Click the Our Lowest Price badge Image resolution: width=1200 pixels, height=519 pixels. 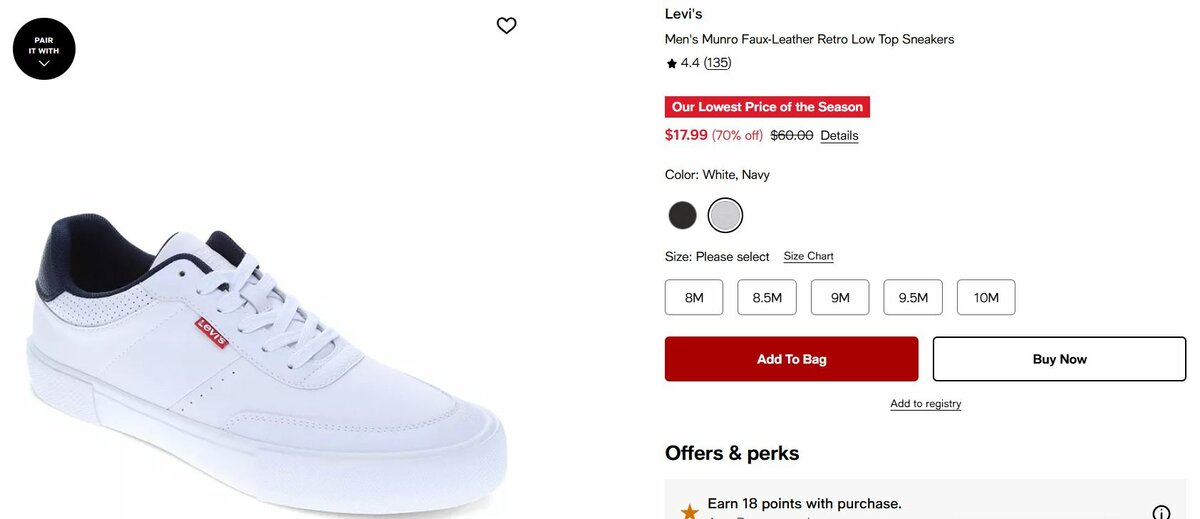[x=767, y=107]
